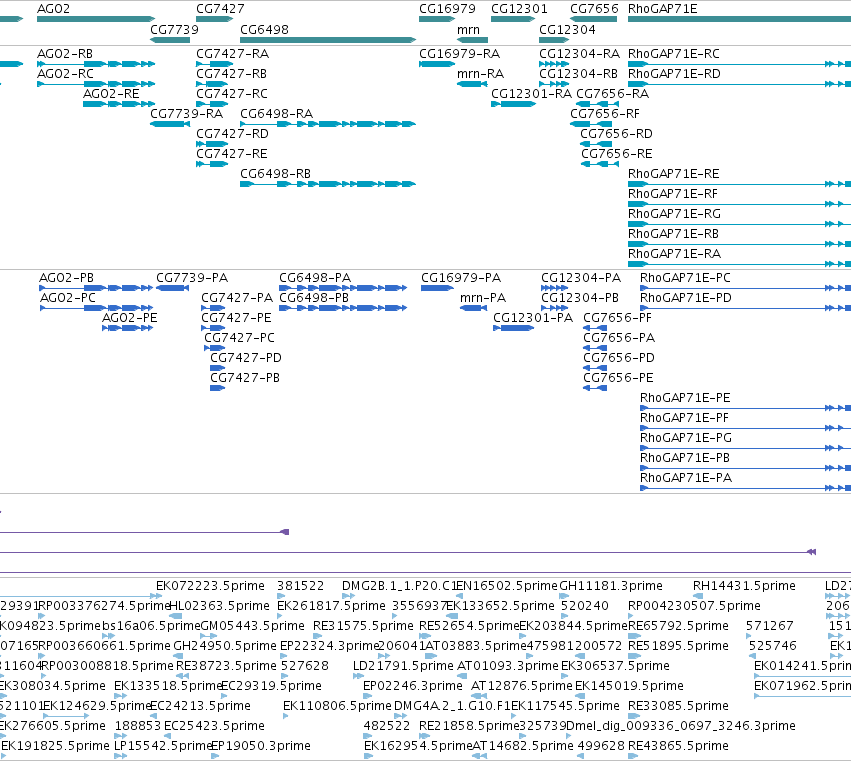The image size is (851, 761).
Task: Click EST LD21791.5prime
Action: 403,666
